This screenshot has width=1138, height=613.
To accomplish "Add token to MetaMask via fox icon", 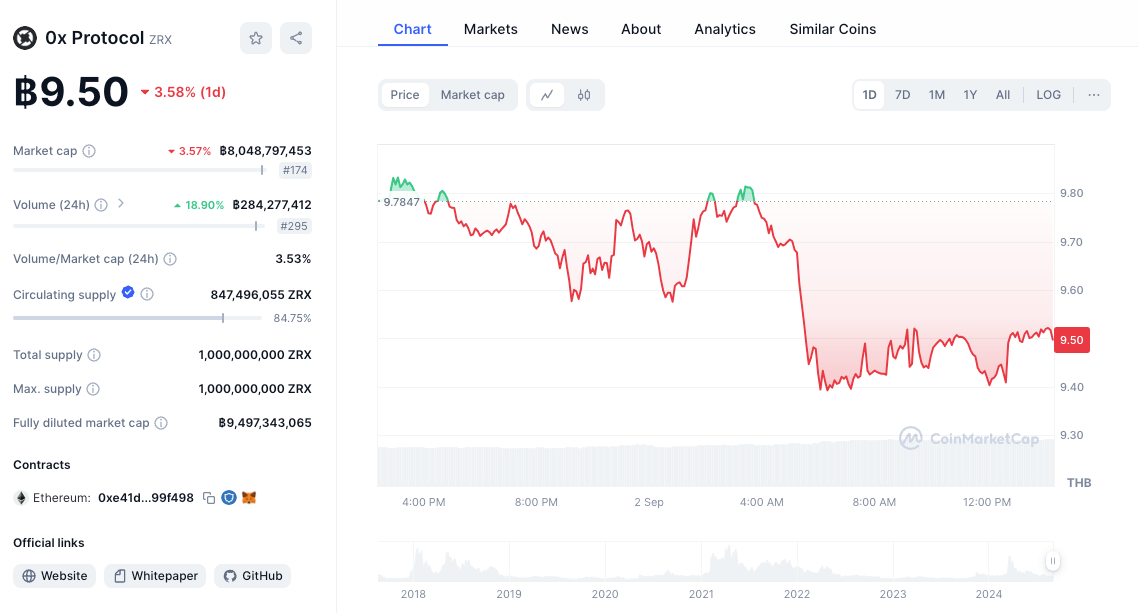I will pyautogui.click(x=249, y=498).
